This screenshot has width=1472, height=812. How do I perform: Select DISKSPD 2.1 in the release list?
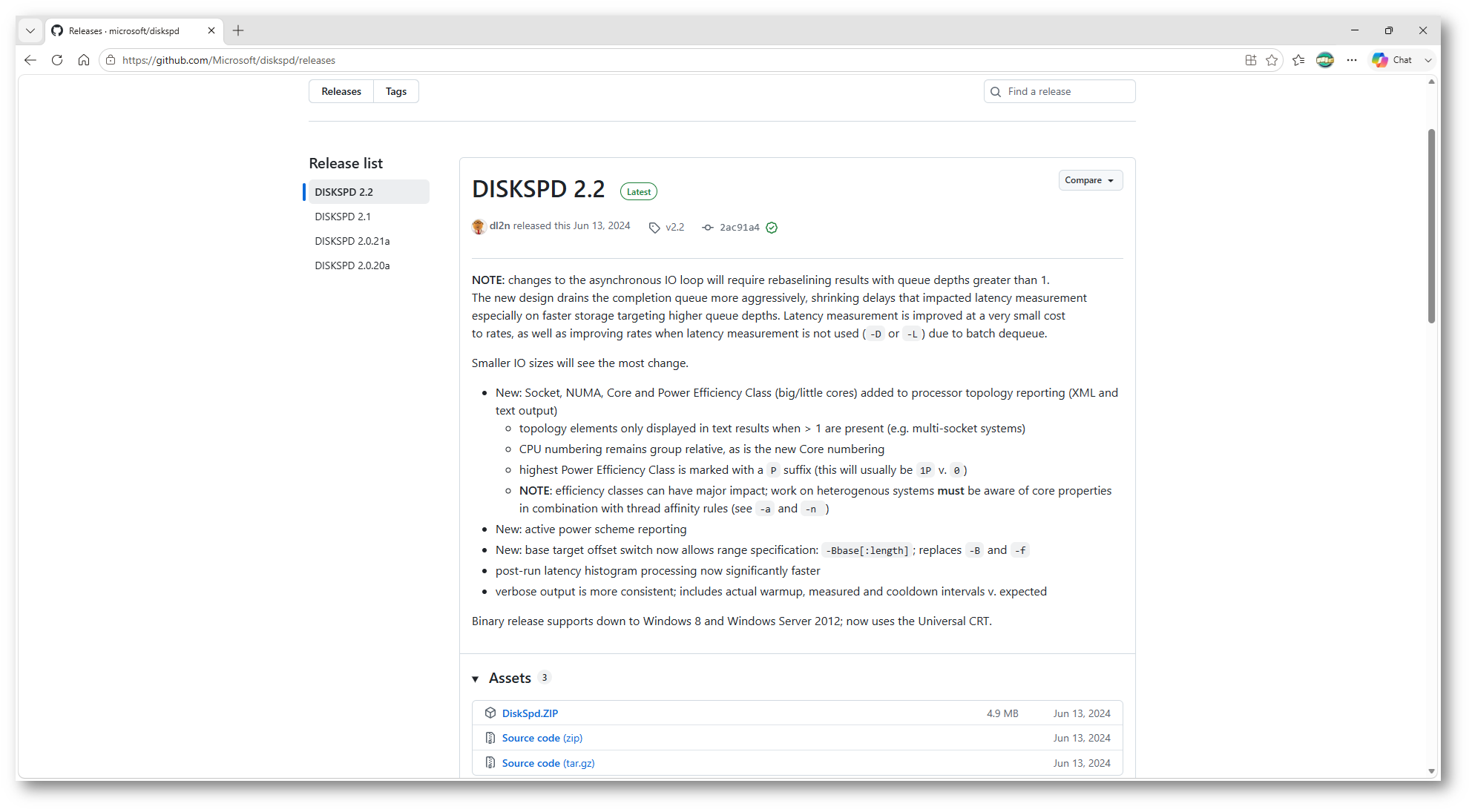[343, 217]
